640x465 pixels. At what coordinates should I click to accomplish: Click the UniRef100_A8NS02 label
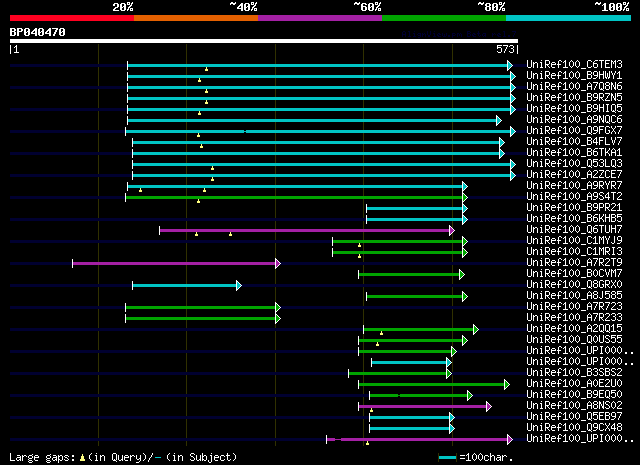[574, 406]
